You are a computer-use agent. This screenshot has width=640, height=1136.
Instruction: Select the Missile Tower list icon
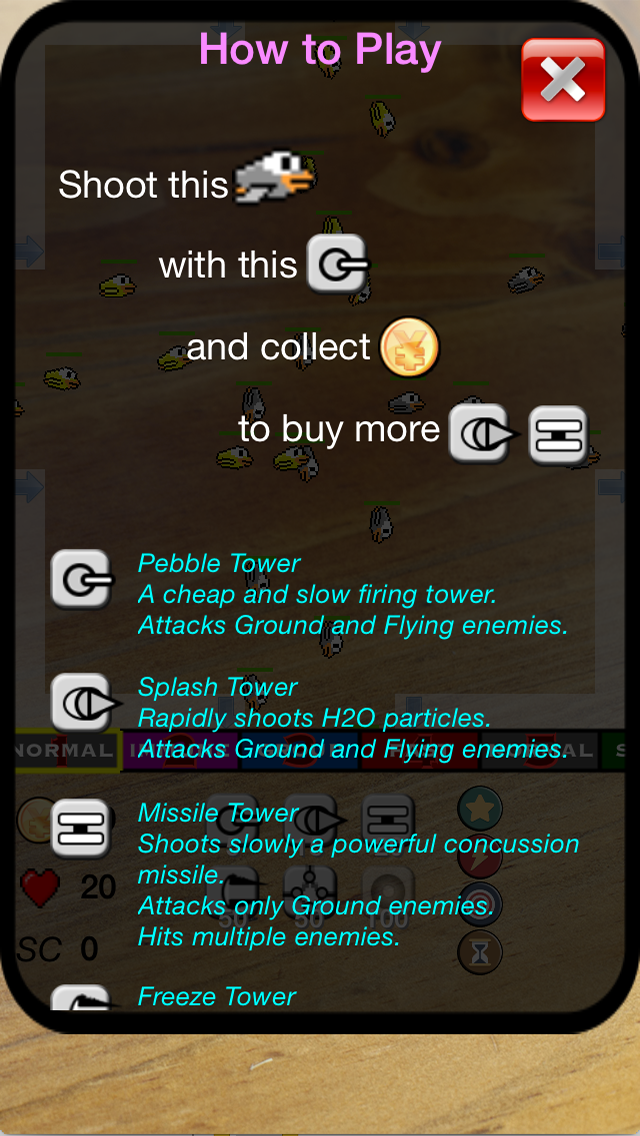pos(80,828)
